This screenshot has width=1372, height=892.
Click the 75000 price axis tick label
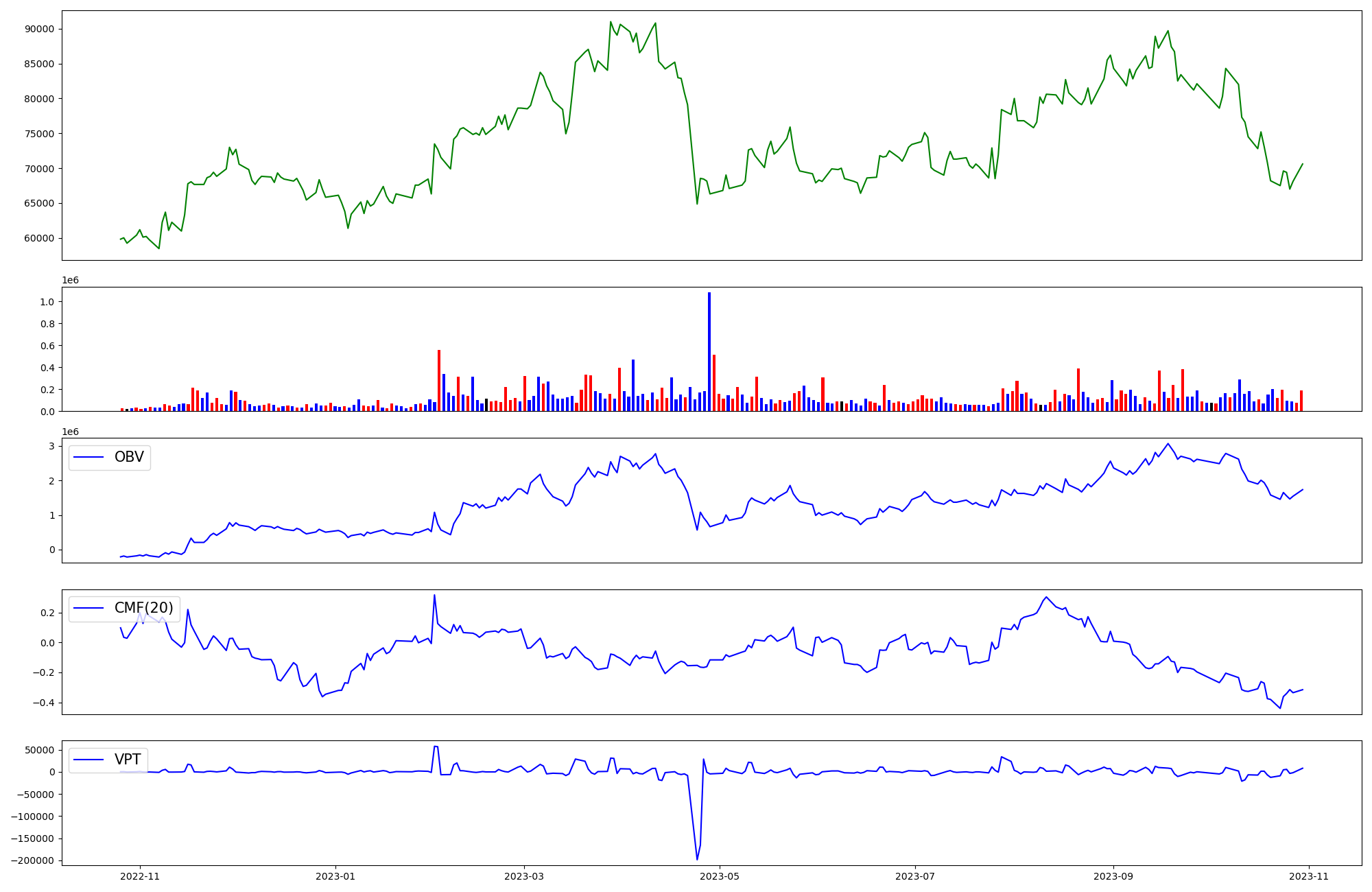click(39, 134)
